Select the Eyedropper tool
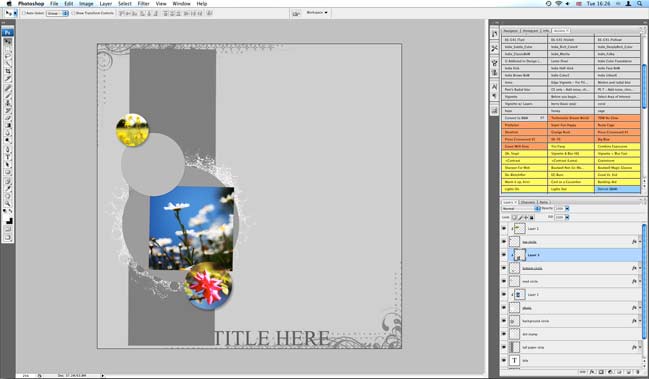 [8, 188]
